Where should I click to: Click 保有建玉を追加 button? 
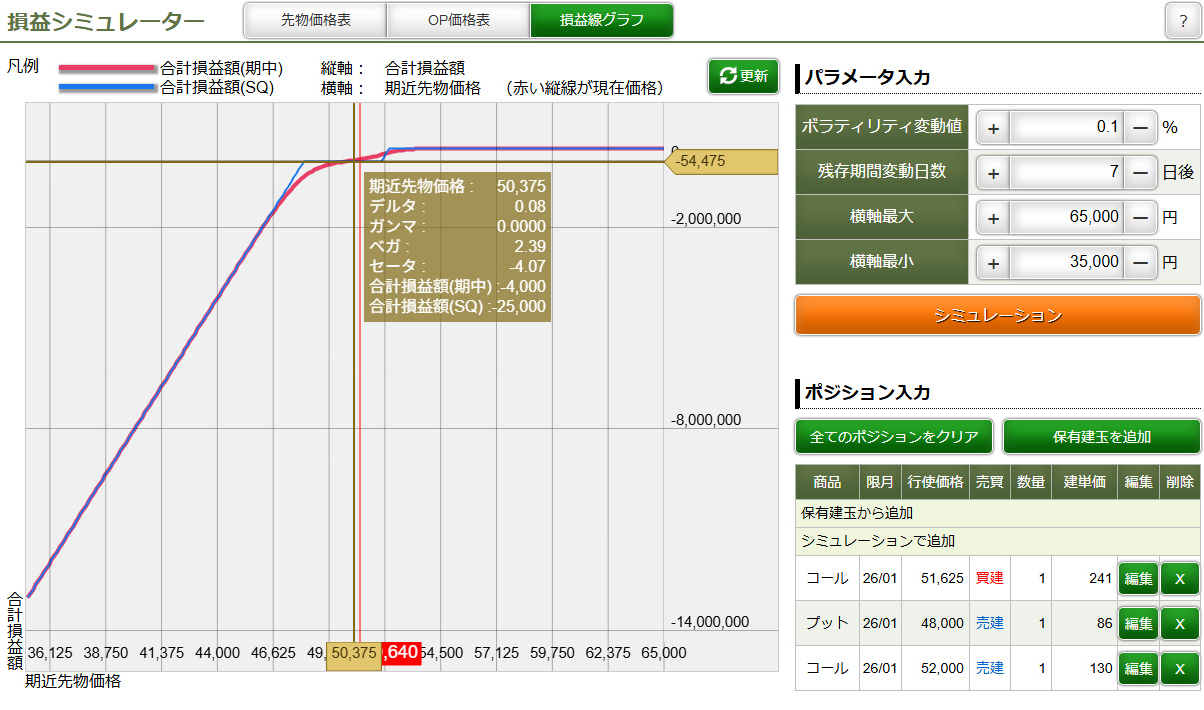pos(1101,437)
